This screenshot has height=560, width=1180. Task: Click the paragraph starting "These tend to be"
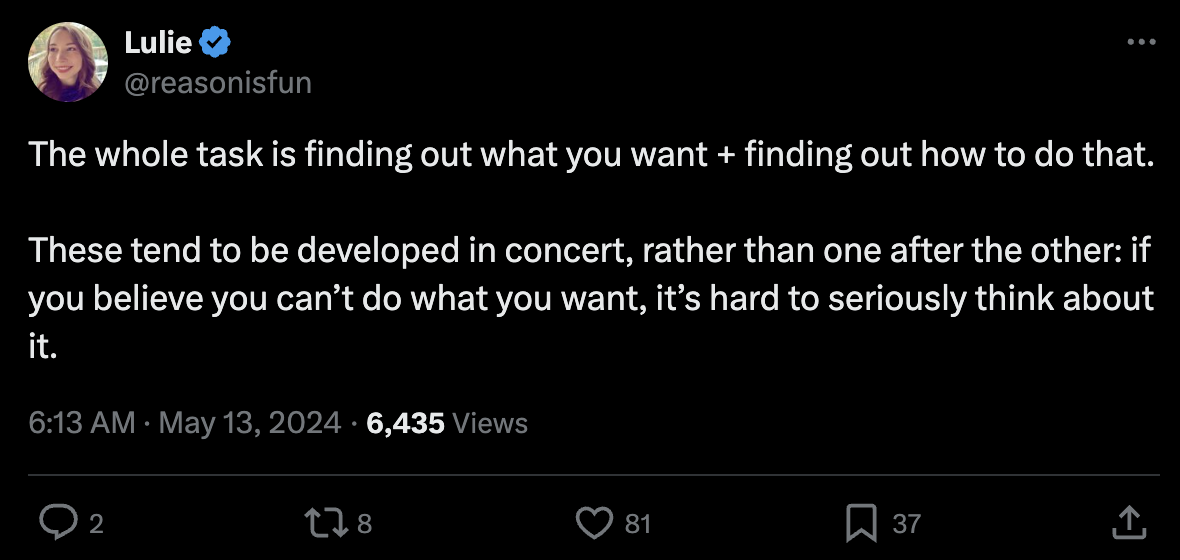[x=590, y=298]
